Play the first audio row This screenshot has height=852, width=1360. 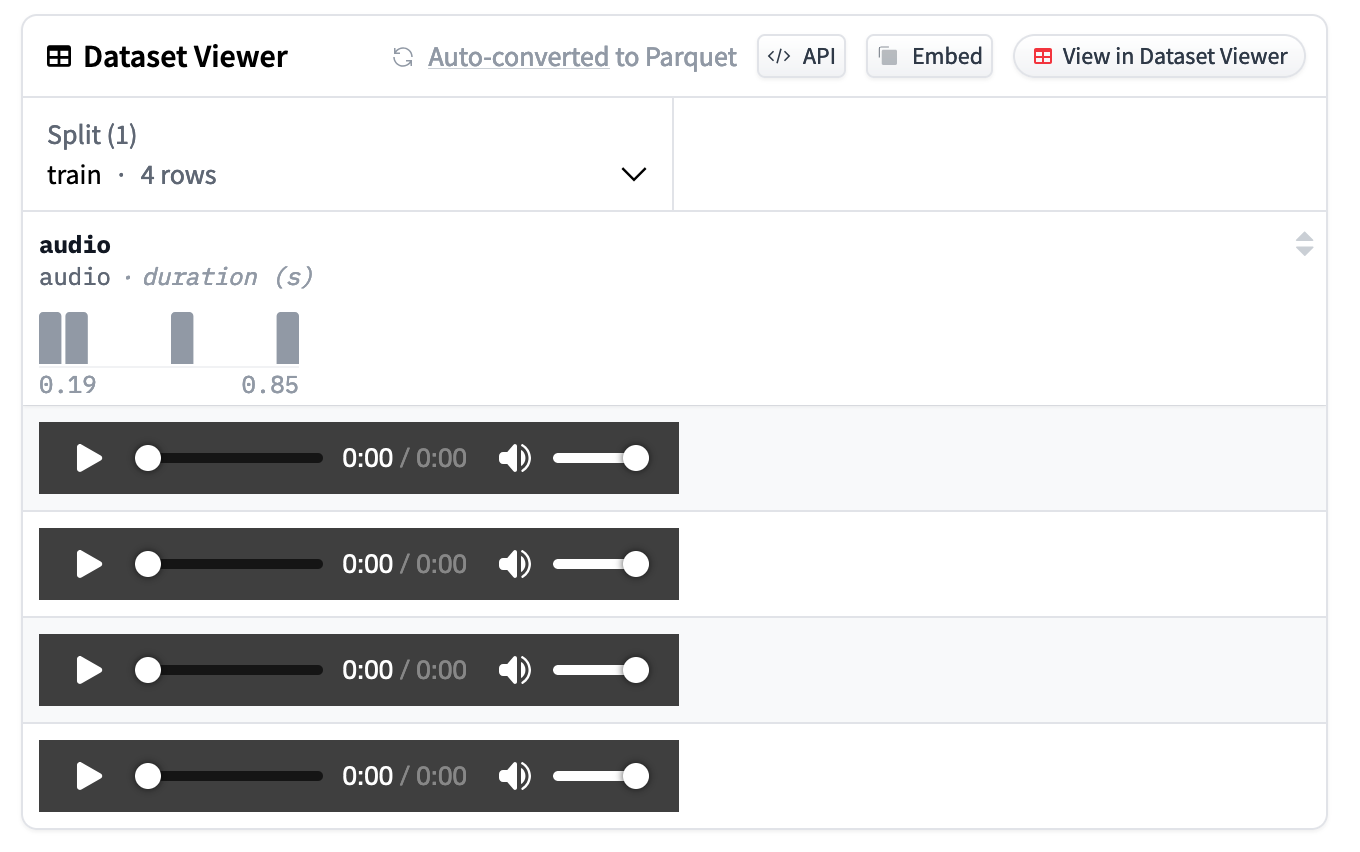[x=90, y=458]
